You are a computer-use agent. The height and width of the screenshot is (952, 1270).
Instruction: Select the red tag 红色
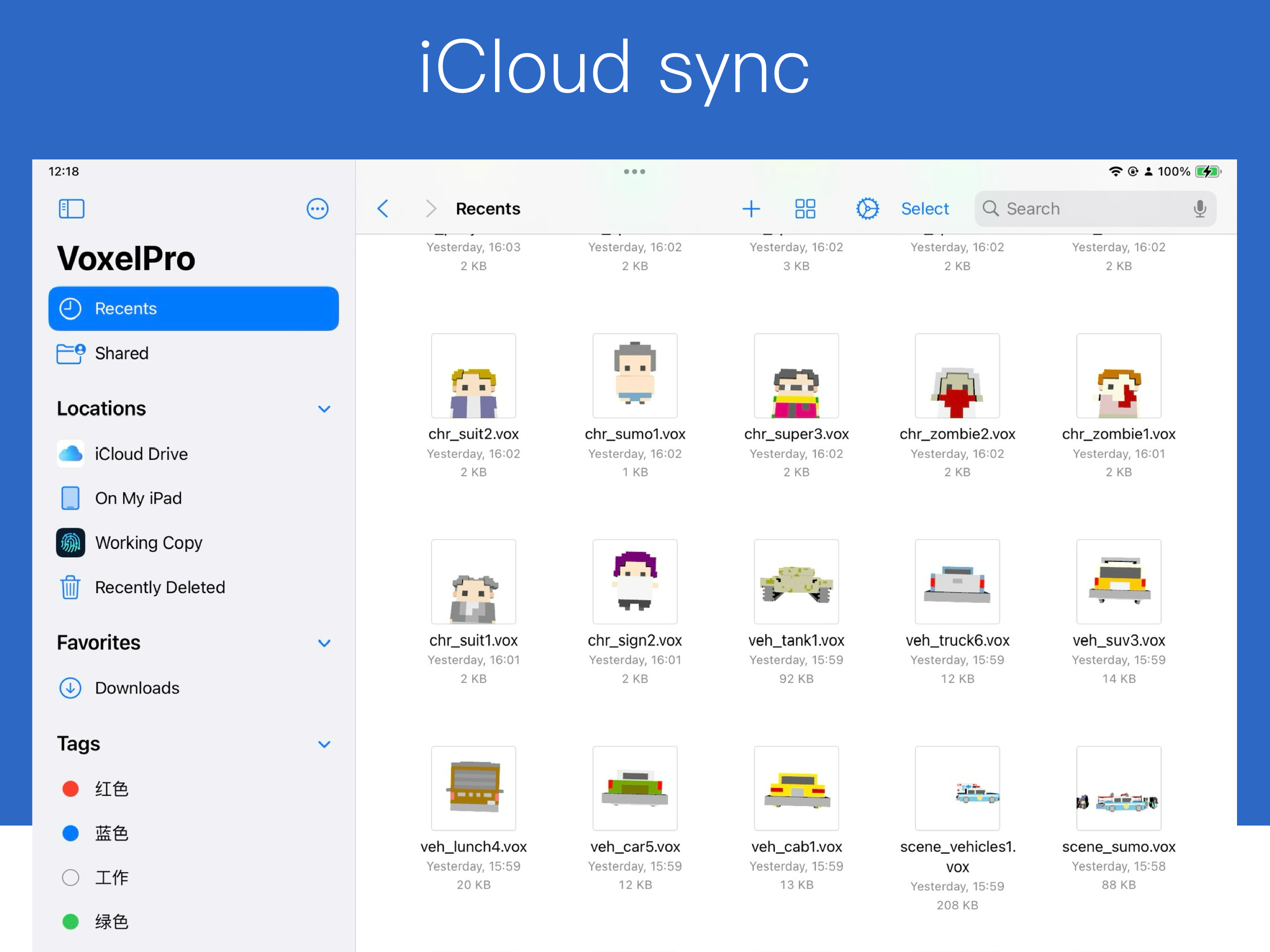pos(193,789)
